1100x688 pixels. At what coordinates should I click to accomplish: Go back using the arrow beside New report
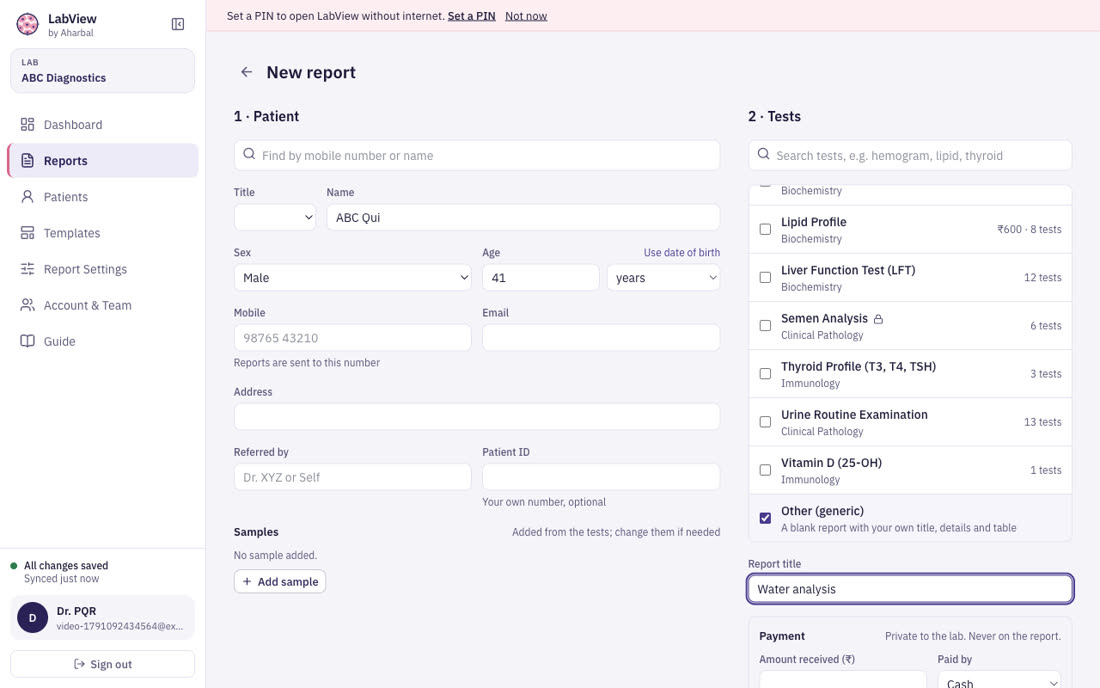(246, 72)
